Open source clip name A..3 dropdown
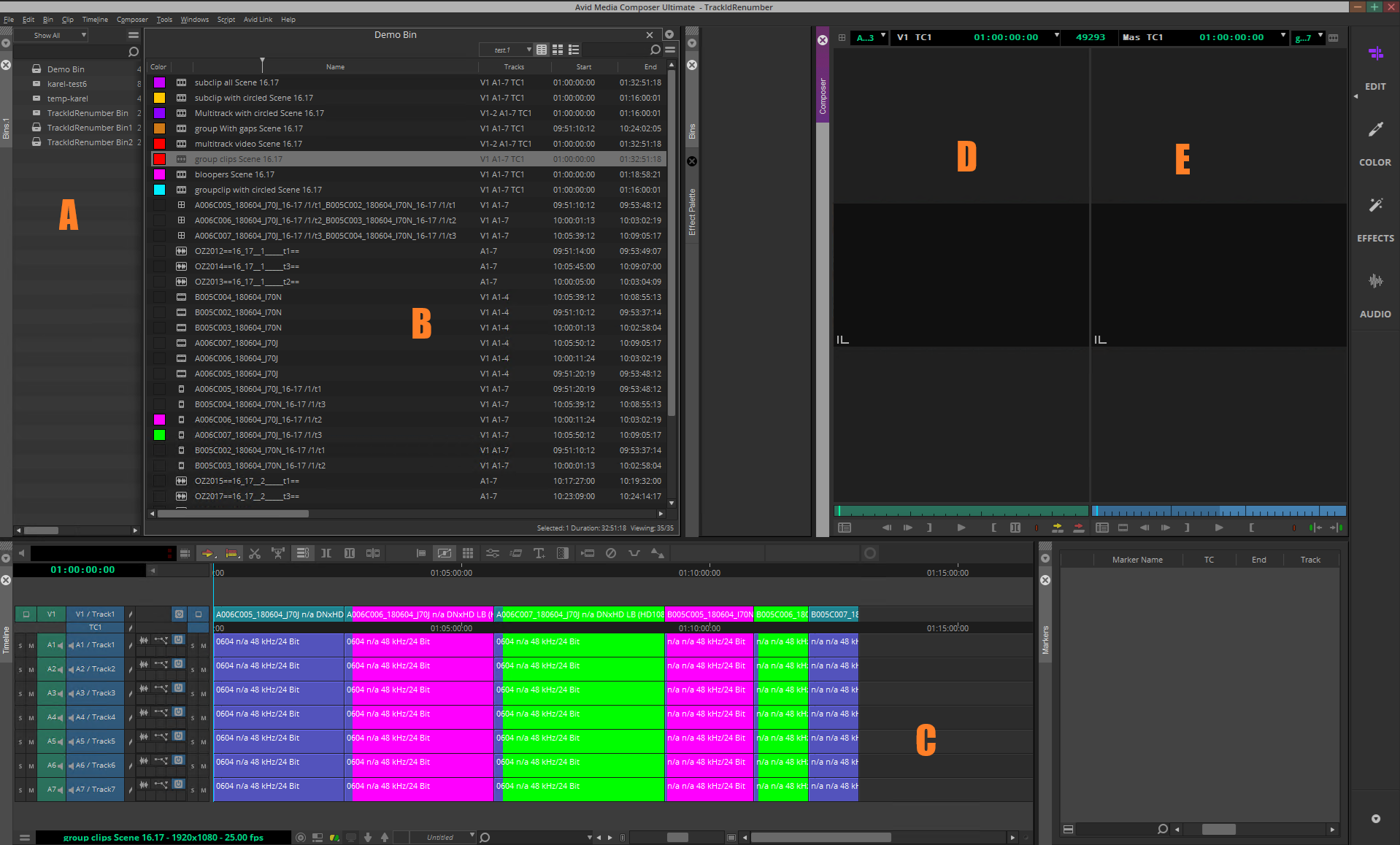The image size is (1400, 845). pos(870,37)
